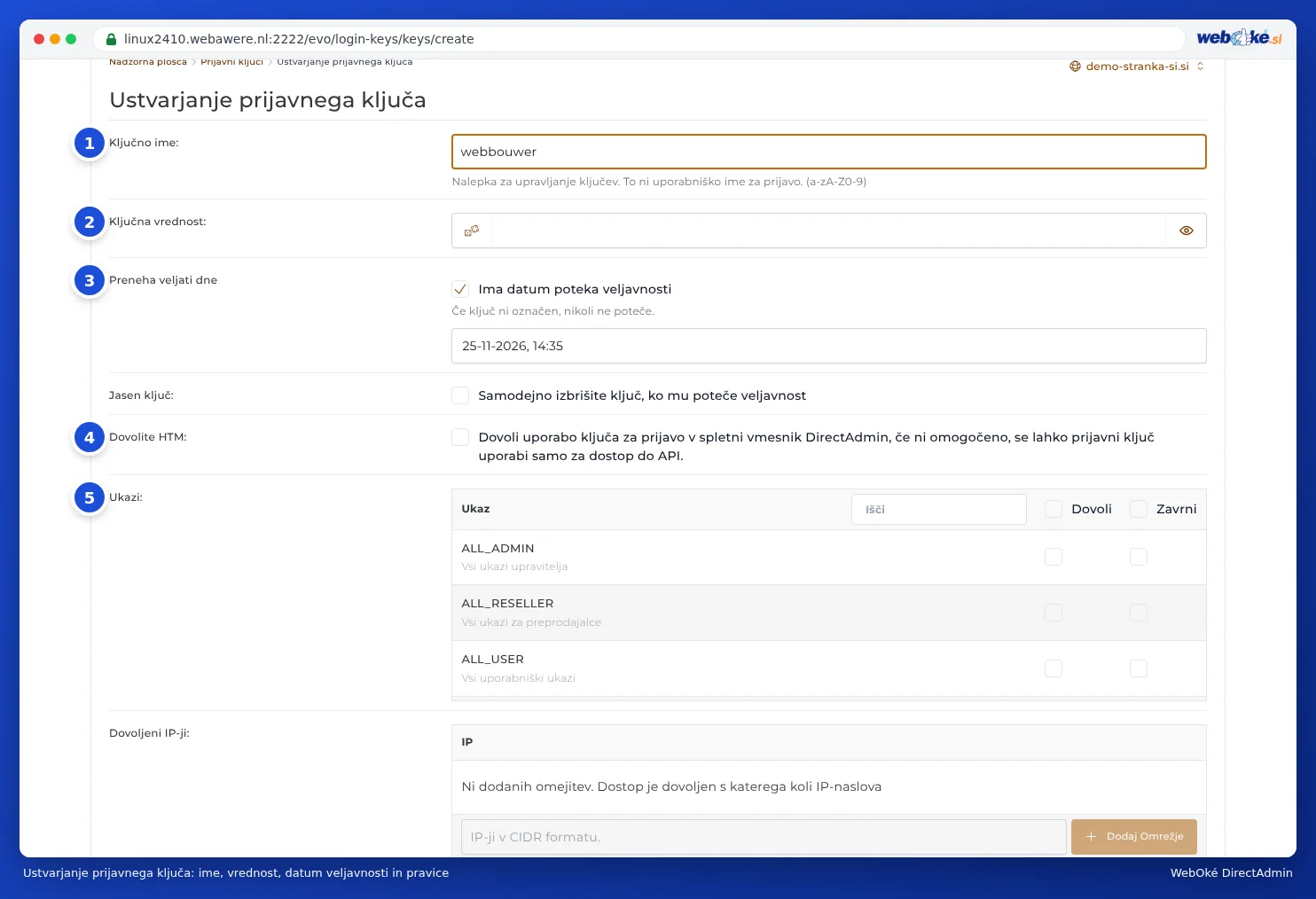Go to 'Nadzorna plošča' breadcrumb
The height and width of the screenshot is (899, 1316).
(148, 62)
